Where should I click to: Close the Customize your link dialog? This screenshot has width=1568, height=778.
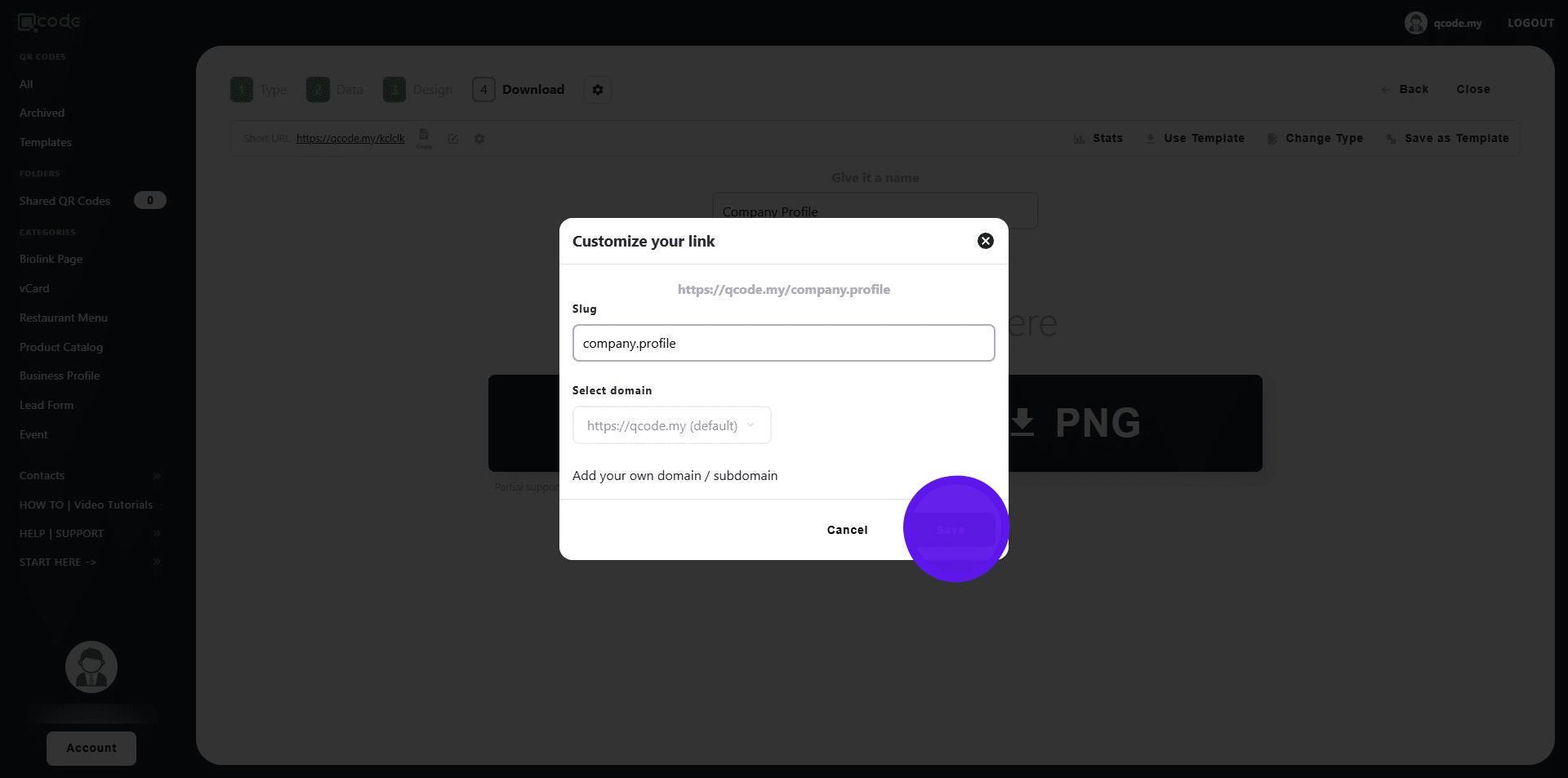986,241
